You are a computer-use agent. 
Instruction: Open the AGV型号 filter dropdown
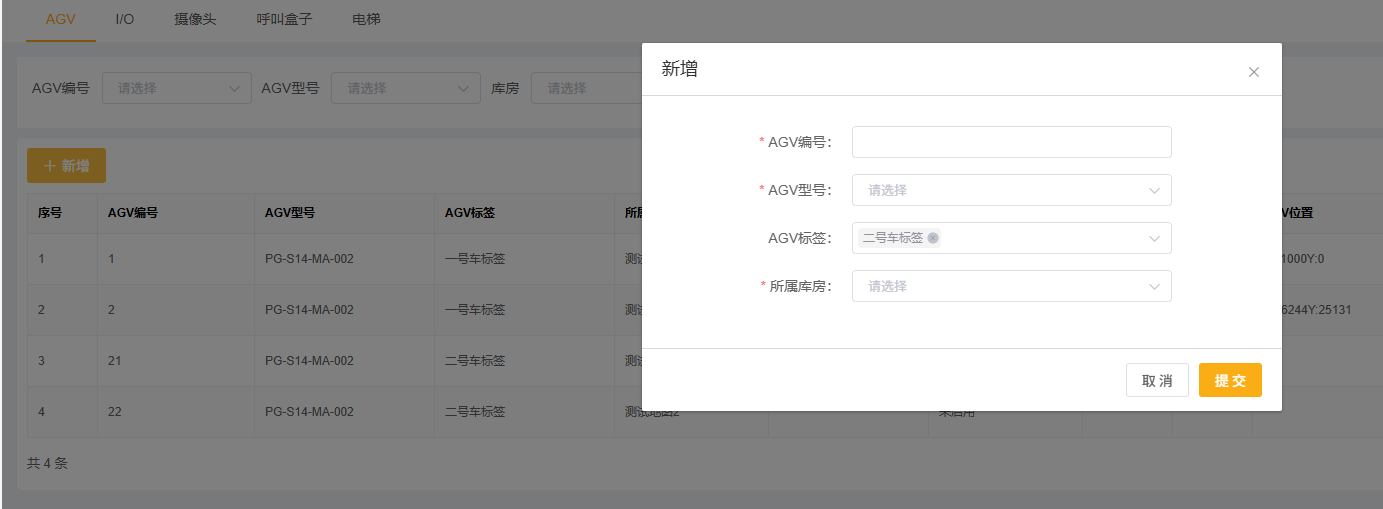(405, 88)
